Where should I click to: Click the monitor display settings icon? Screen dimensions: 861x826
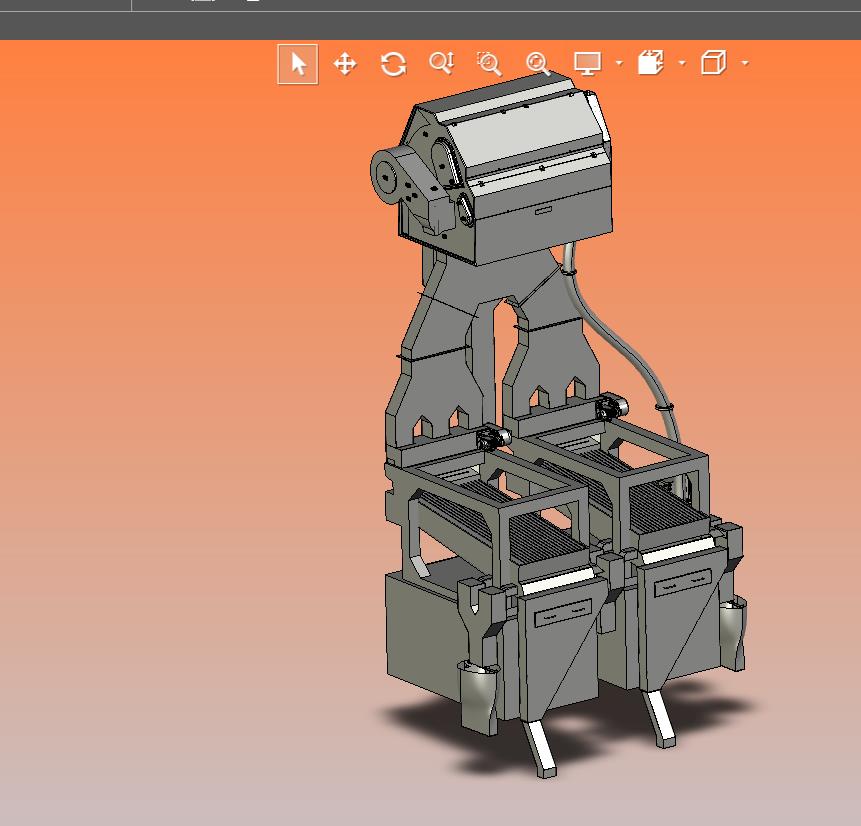pos(587,64)
